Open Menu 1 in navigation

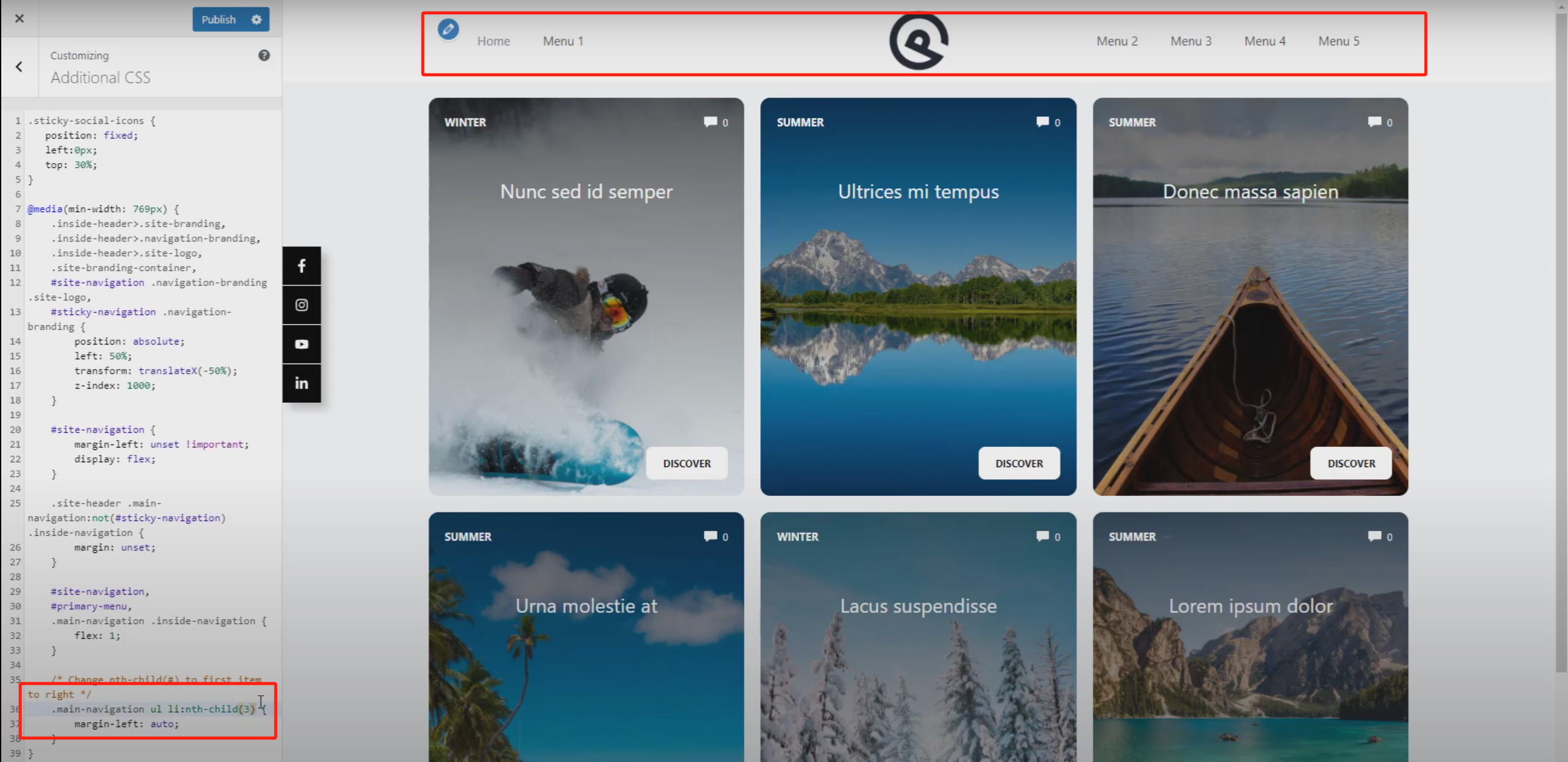pos(562,41)
